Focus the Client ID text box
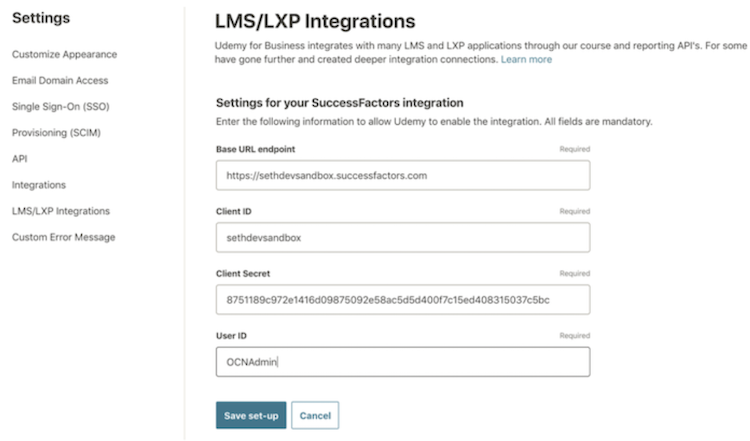750x441 pixels. pyautogui.click(x=402, y=237)
